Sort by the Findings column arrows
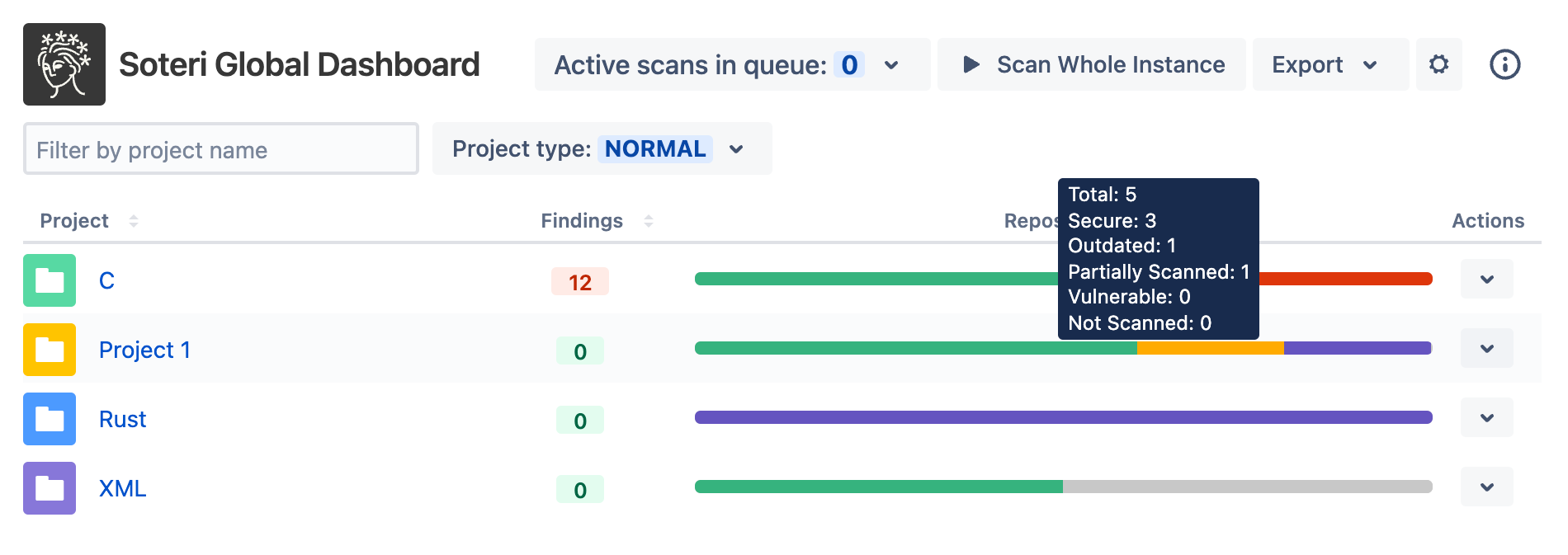1568x555 pixels. pyautogui.click(x=649, y=221)
